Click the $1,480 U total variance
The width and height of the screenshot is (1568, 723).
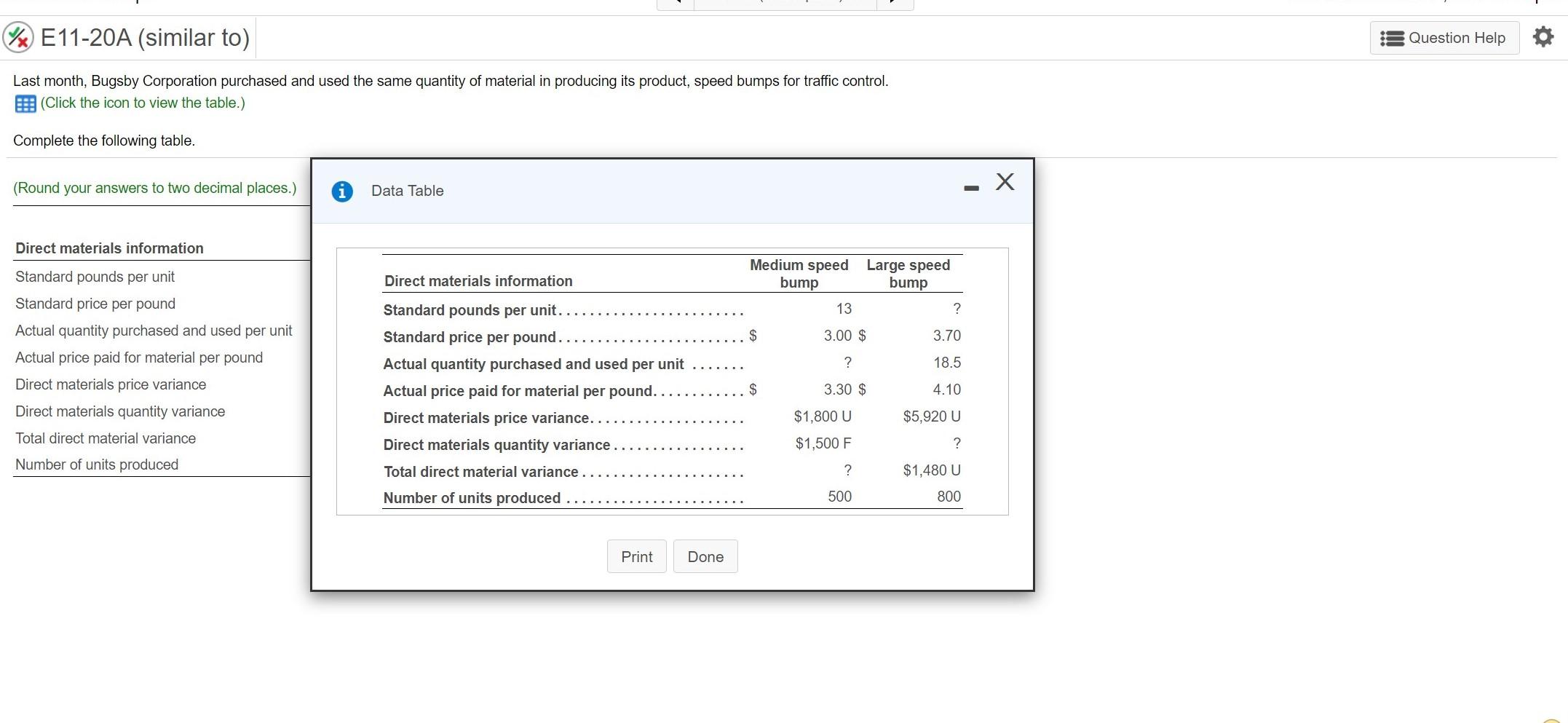pyautogui.click(x=932, y=470)
